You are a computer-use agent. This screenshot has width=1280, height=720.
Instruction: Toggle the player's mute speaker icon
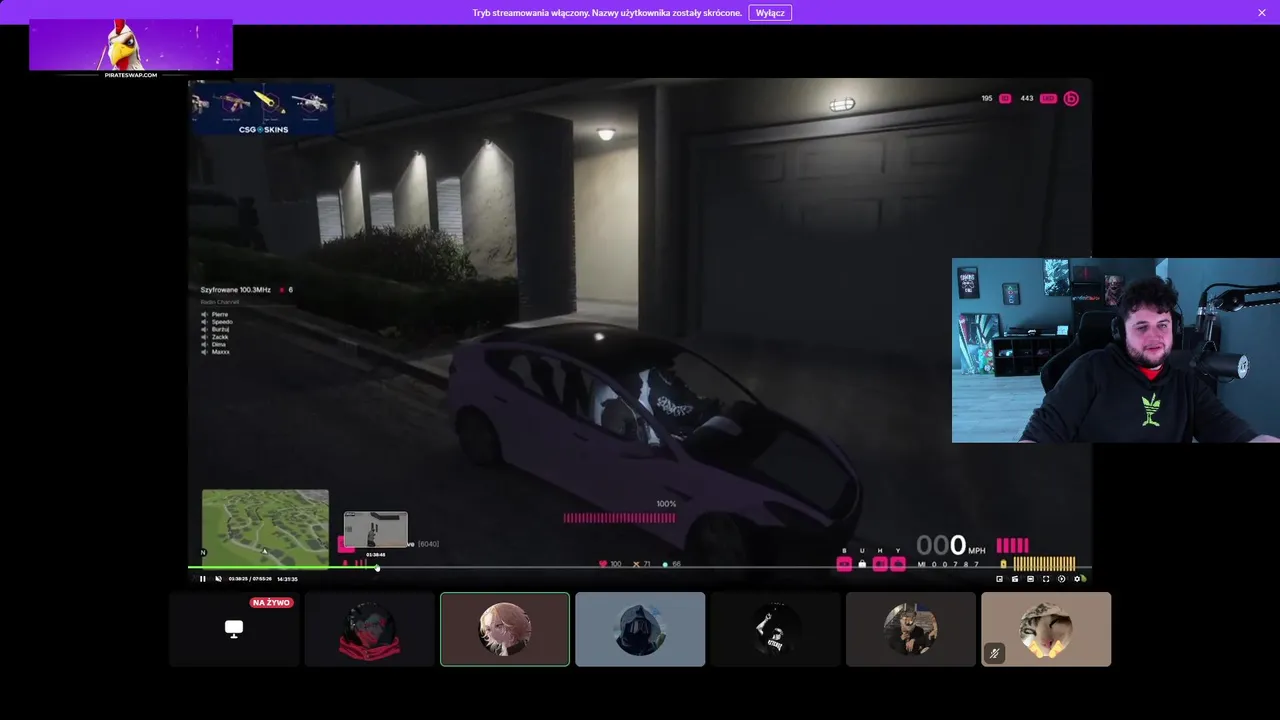[x=218, y=579]
